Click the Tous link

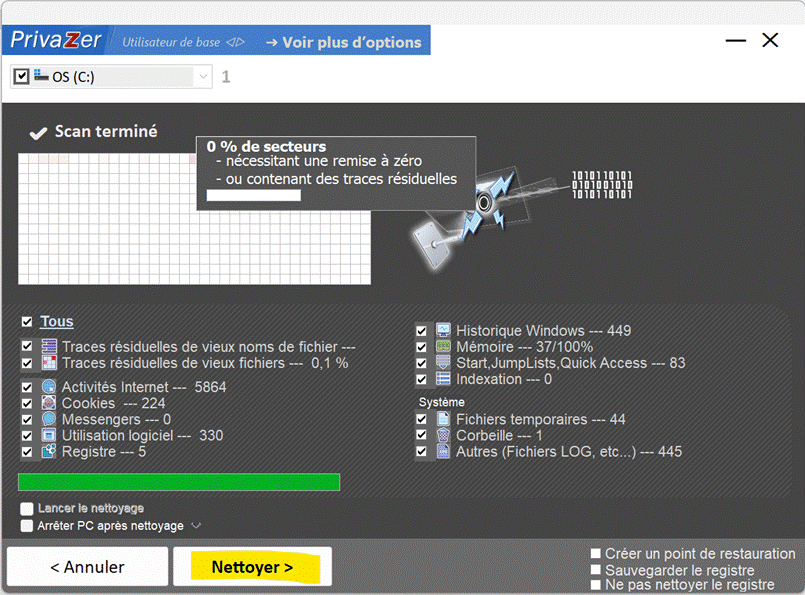56,321
